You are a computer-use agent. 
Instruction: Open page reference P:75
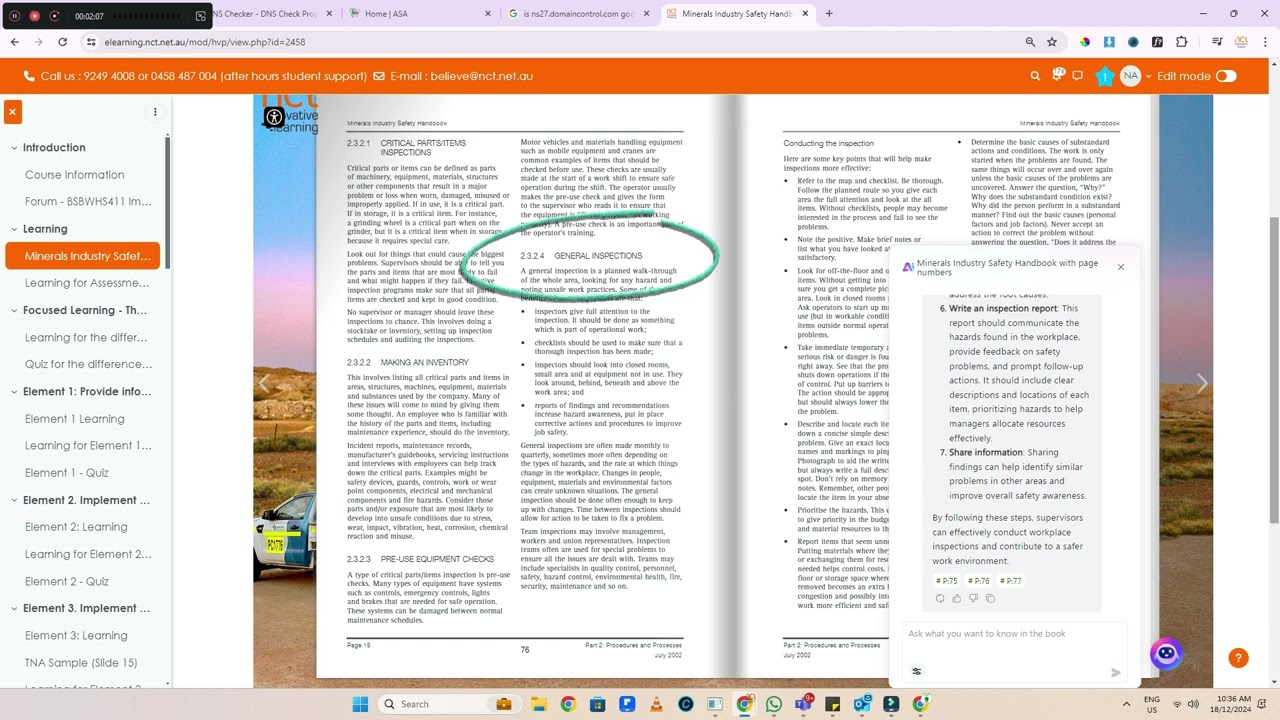point(946,581)
